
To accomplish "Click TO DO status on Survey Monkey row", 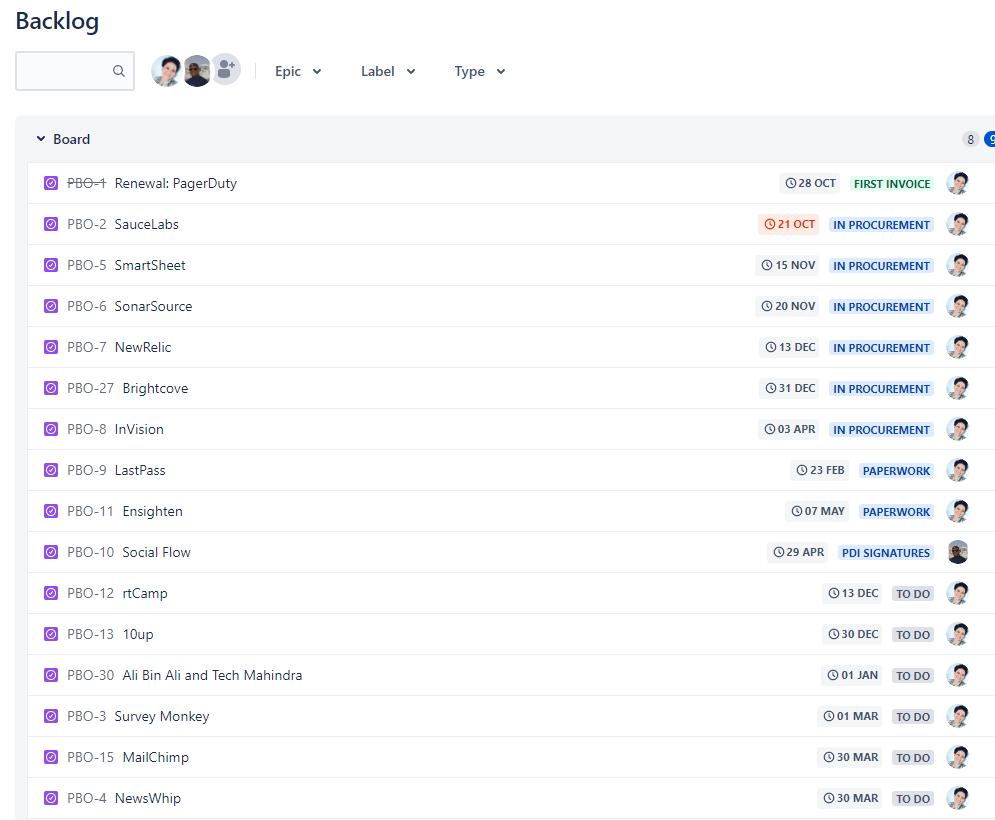I will 913,717.
